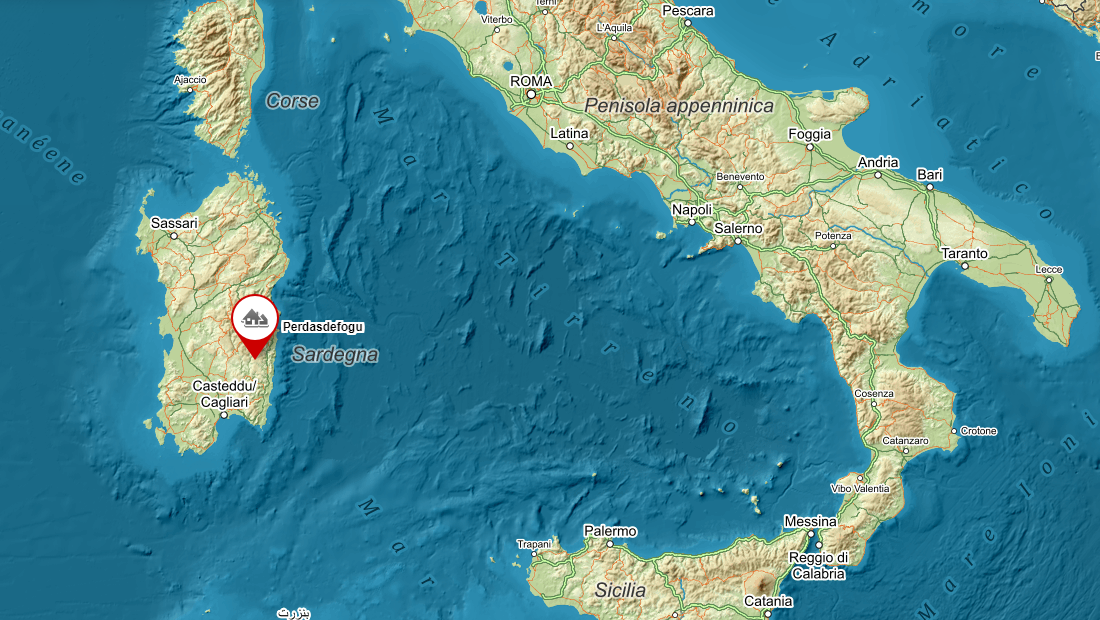Click the Lecce city marker
The width and height of the screenshot is (1100, 620).
pos(1049,280)
